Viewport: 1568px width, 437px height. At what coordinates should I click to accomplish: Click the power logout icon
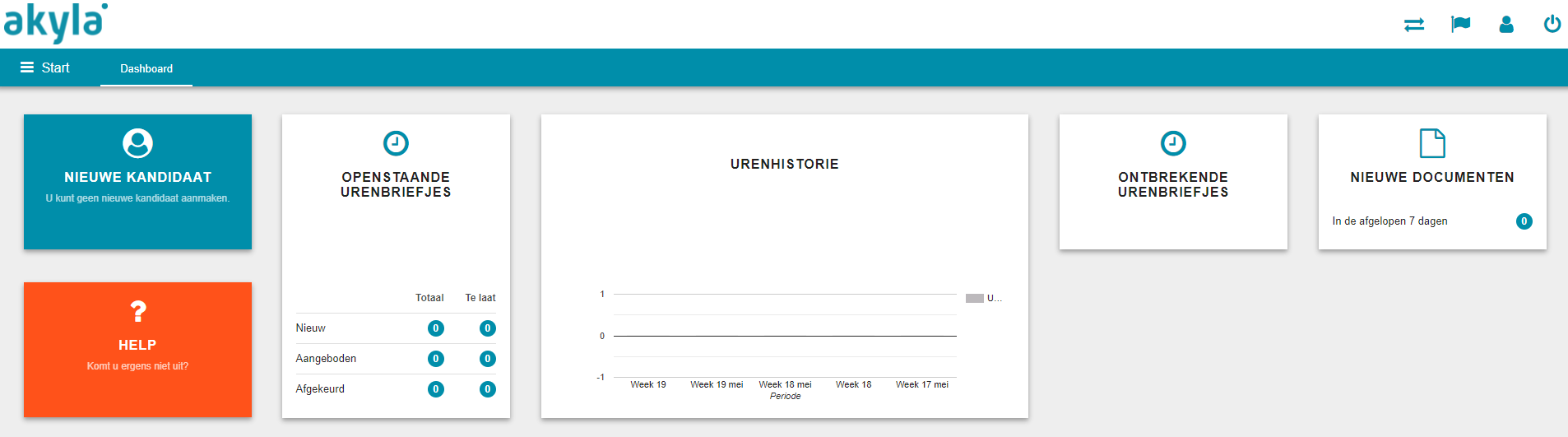click(x=1552, y=24)
